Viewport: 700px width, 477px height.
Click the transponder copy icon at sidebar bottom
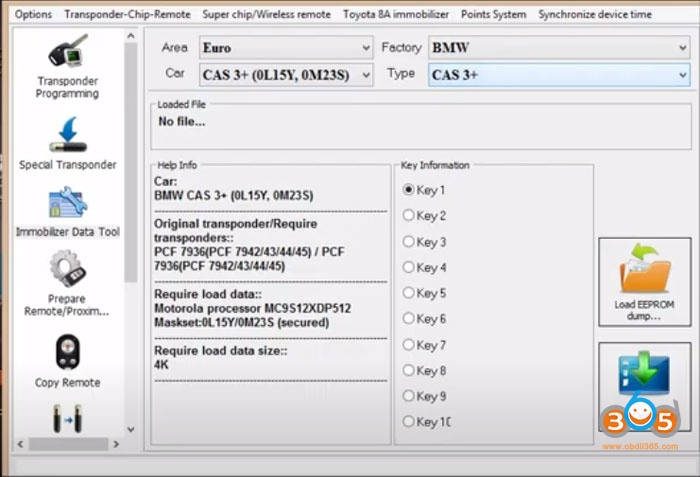pyautogui.click(x=67, y=416)
